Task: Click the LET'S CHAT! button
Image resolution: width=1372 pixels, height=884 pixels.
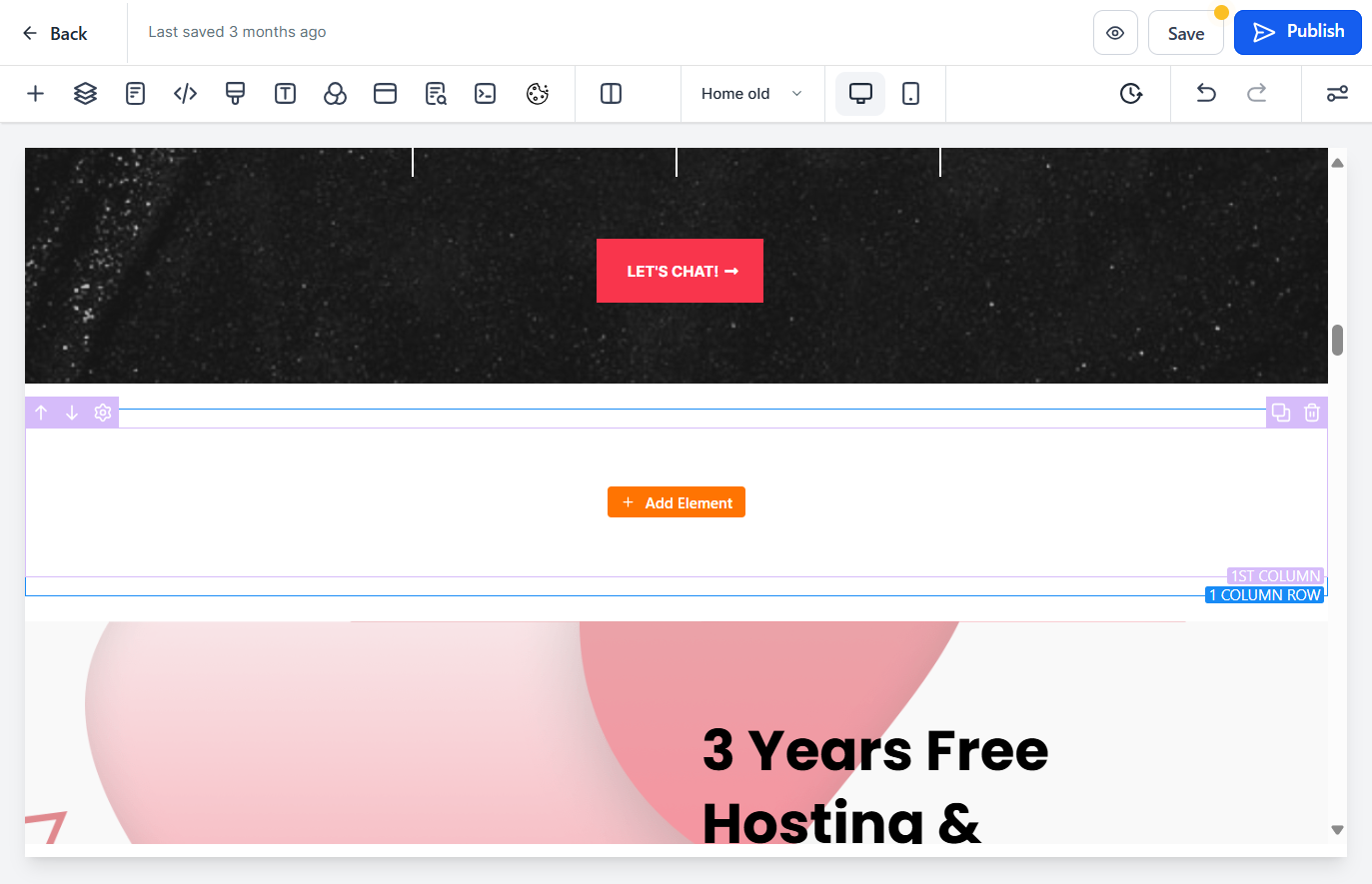Action: (x=680, y=271)
